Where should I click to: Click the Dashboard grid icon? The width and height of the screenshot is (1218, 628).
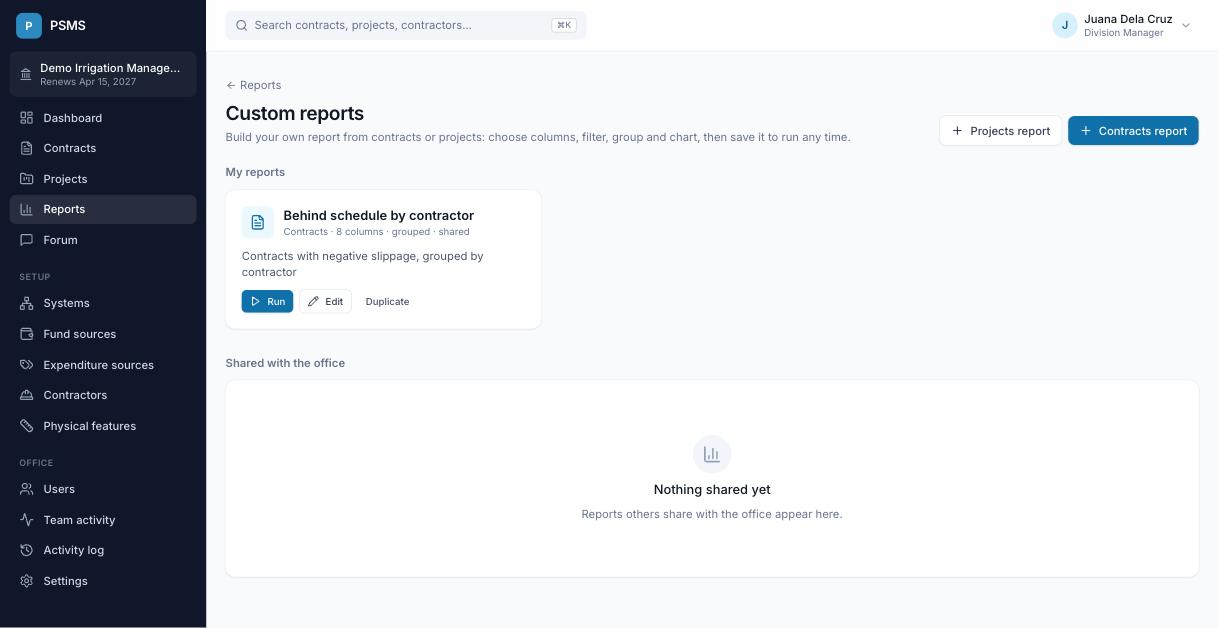pyautogui.click(x=27, y=118)
